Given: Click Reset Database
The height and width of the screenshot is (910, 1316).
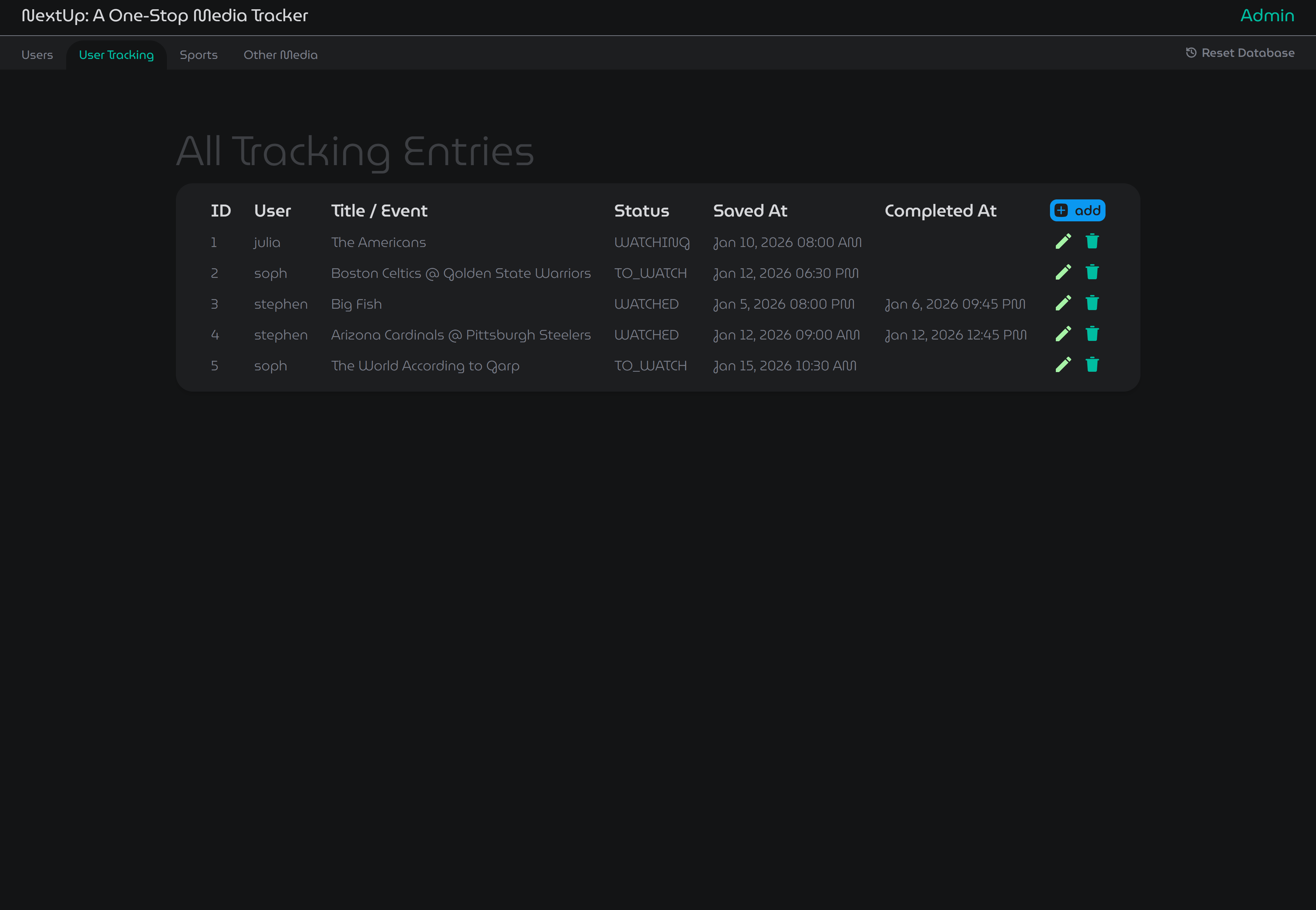Looking at the screenshot, I should pos(1247,52).
